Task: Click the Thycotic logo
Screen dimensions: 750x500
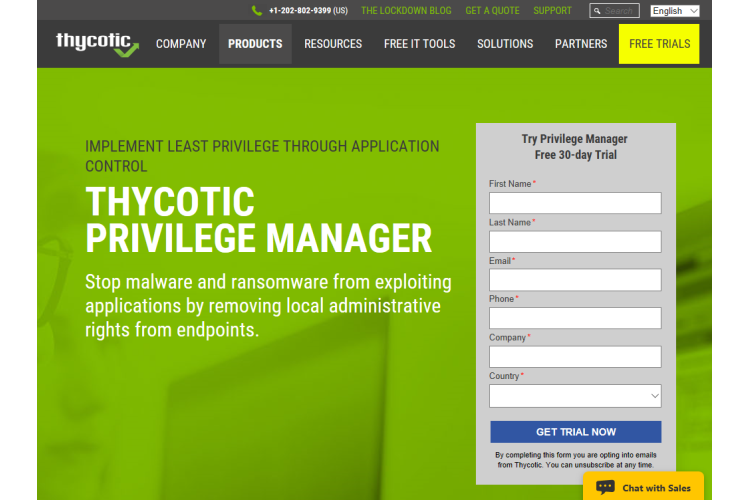Action: 97,43
